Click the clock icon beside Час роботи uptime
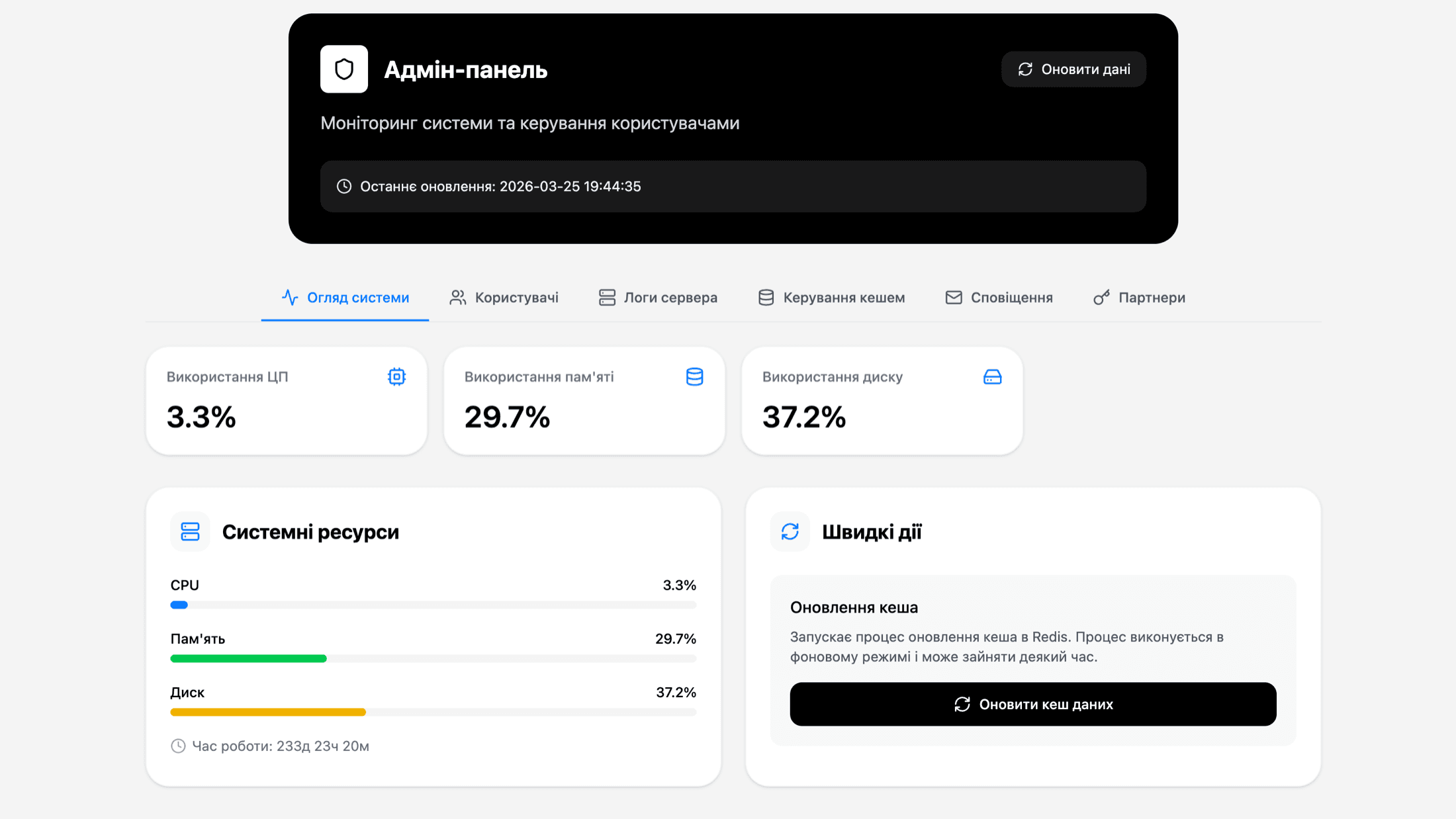The image size is (1456, 819). pyautogui.click(x=177, y=746)
